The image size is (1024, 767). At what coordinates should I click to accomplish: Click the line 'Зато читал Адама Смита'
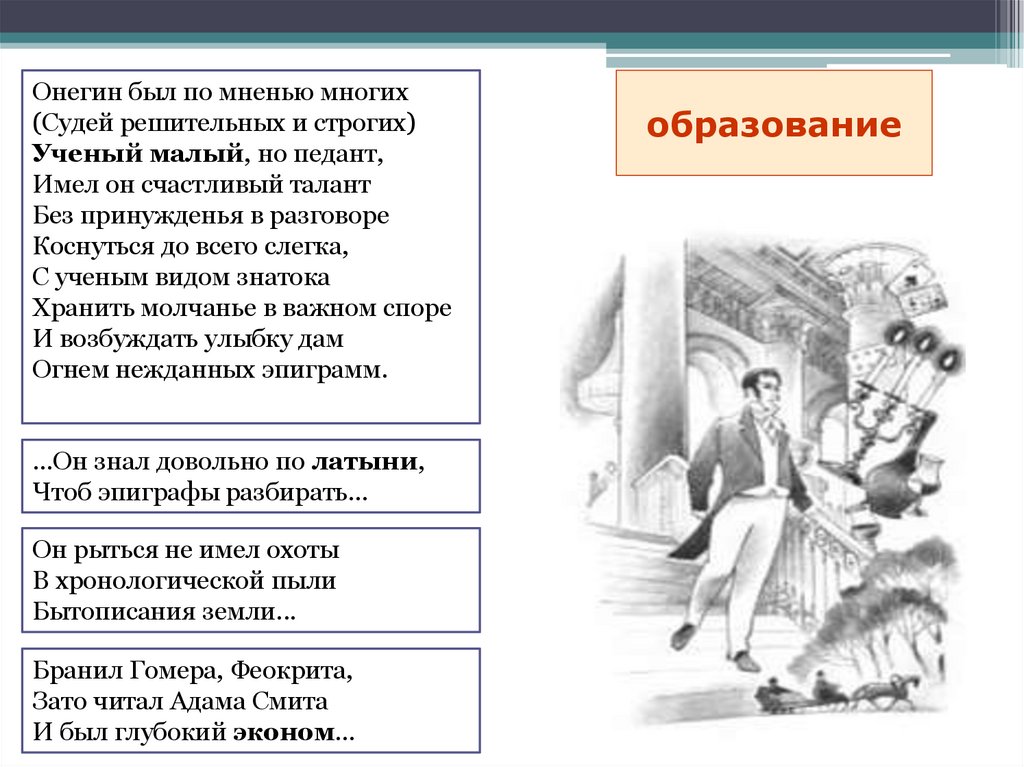pos(180,701)
